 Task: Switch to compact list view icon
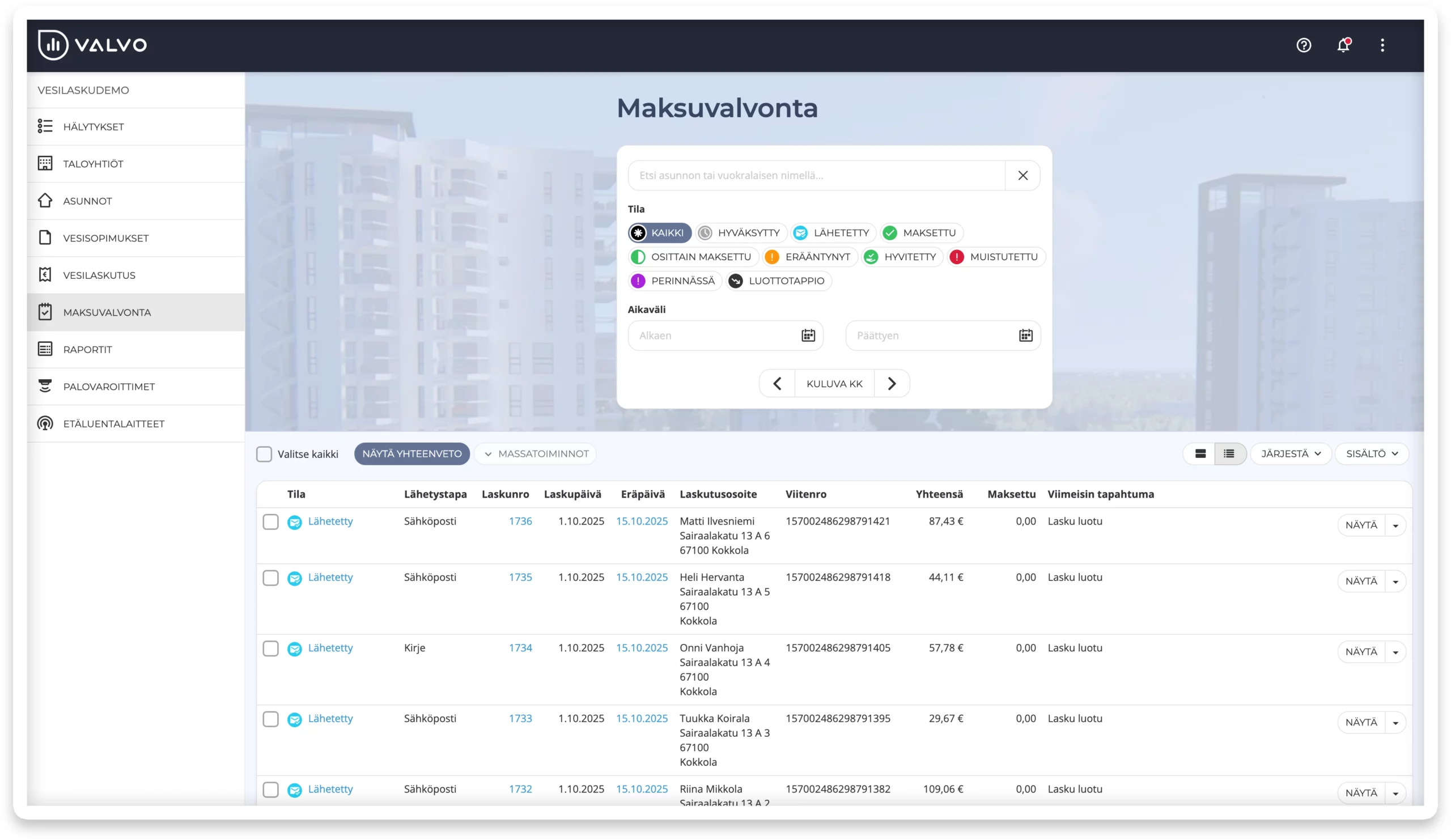(1229, 453)
